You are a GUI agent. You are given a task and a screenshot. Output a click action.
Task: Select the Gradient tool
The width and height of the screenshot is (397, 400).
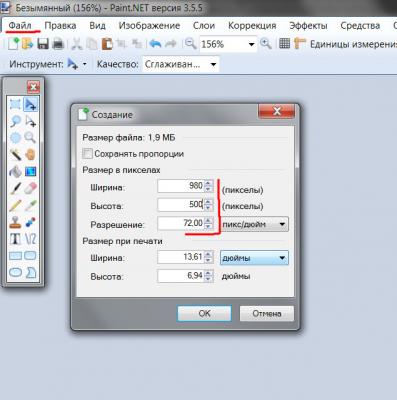click(x=31, y=171)
